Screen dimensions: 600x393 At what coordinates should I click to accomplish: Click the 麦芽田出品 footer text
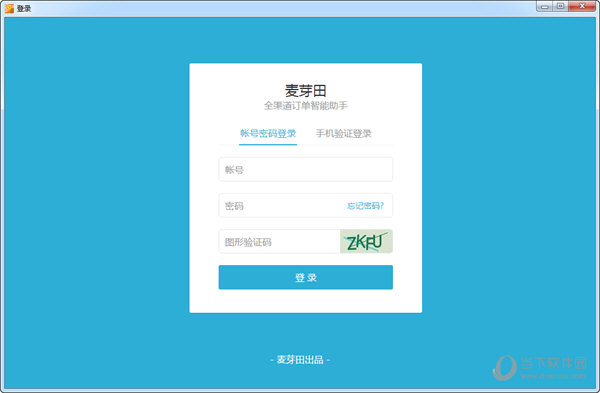pyautogui.click(x=300, y=360)
